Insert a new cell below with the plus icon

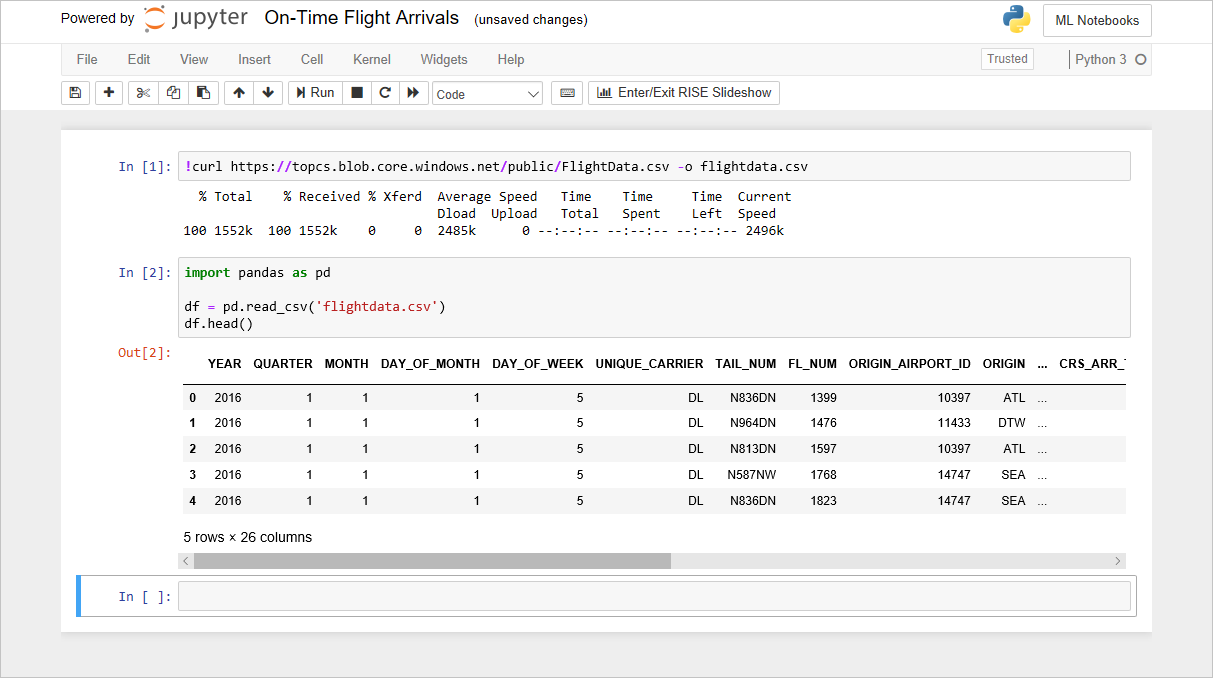(x=109, y=92)
